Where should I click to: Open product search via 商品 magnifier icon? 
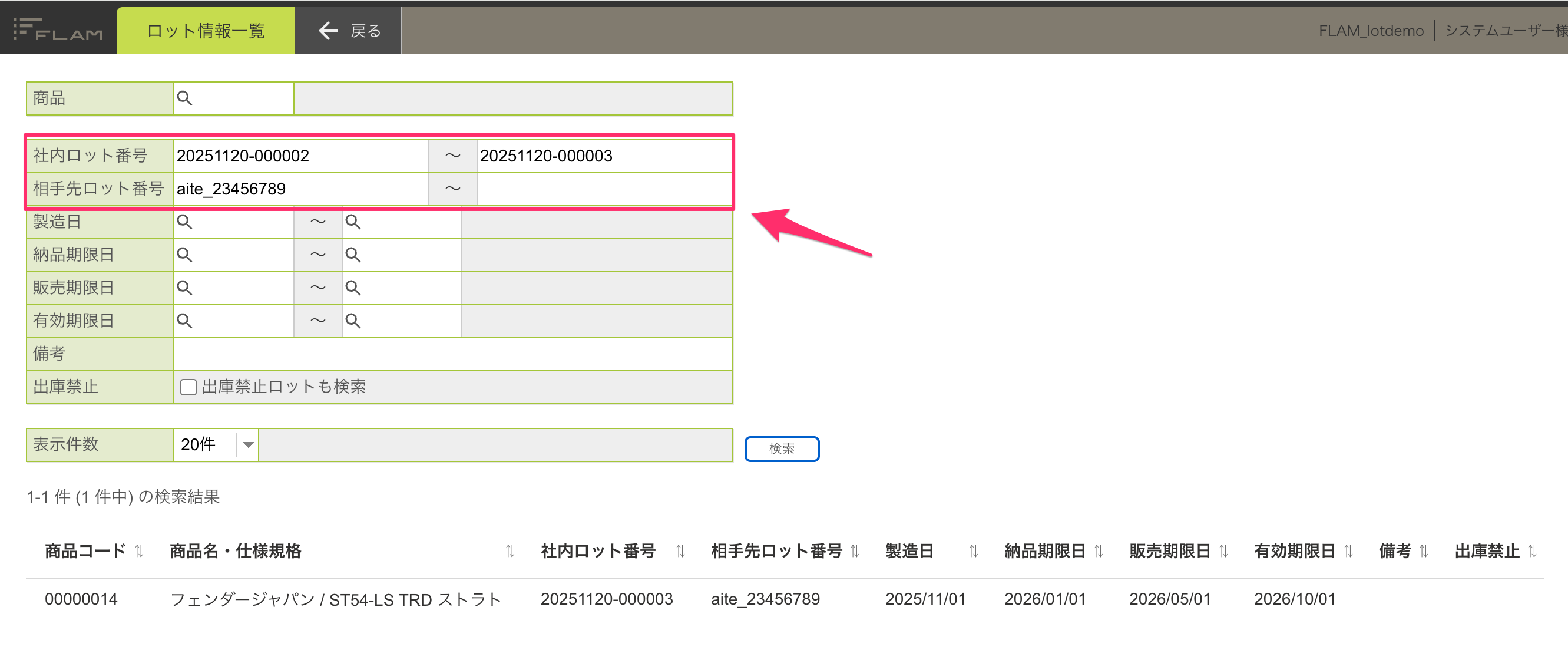(x=184, y=98)
